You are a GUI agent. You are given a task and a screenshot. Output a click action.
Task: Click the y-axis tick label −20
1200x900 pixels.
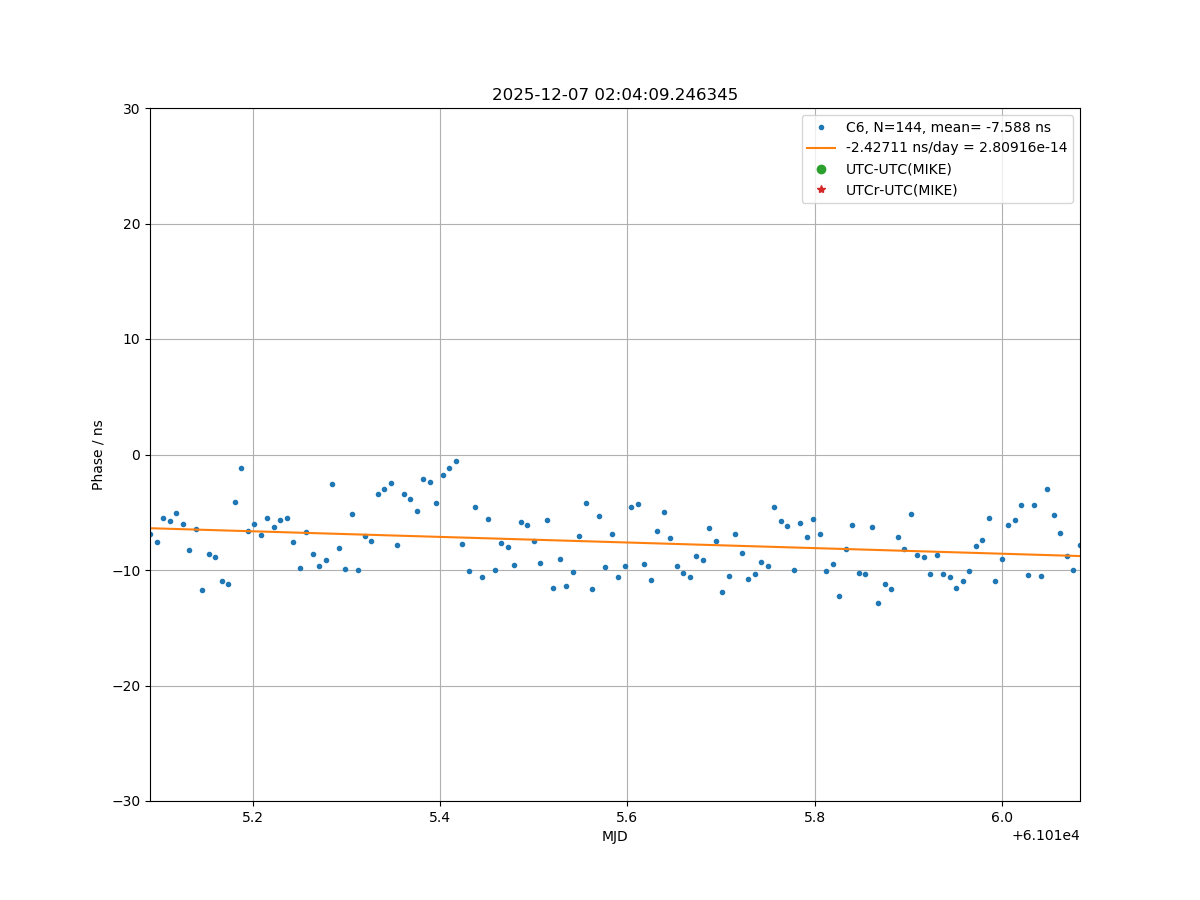(128, 686)
